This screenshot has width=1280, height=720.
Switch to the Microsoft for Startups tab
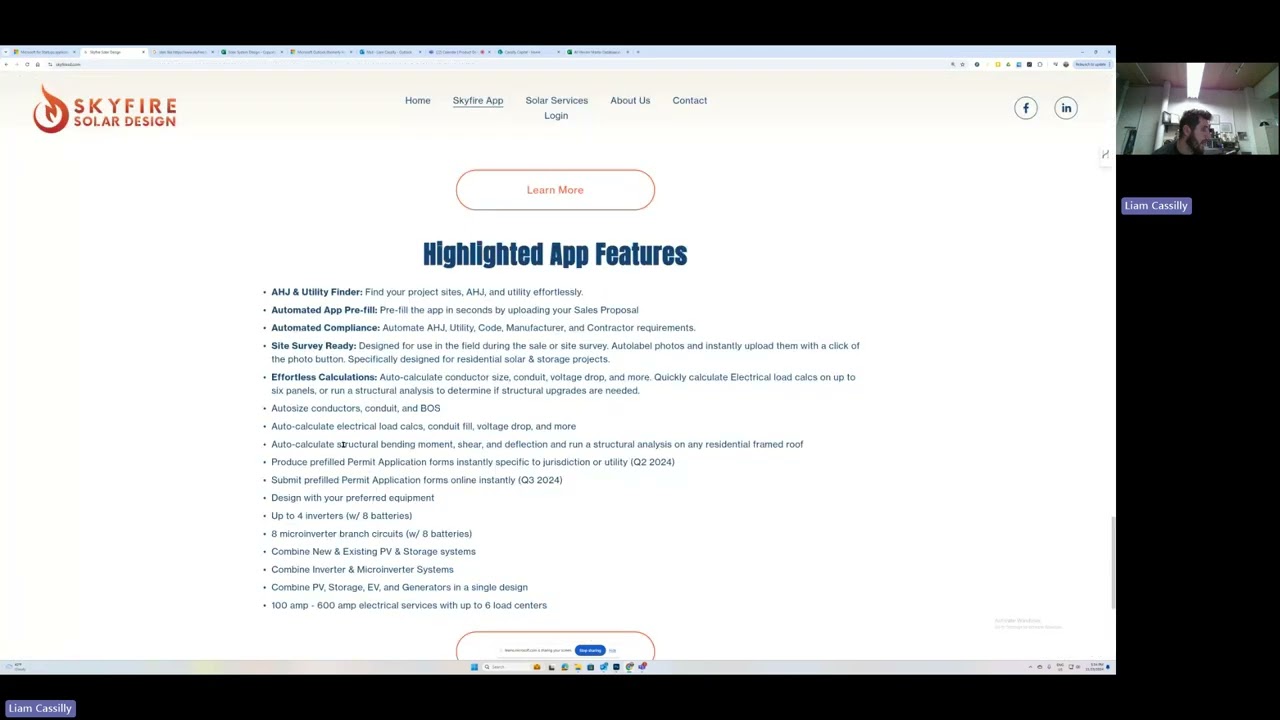44,52
